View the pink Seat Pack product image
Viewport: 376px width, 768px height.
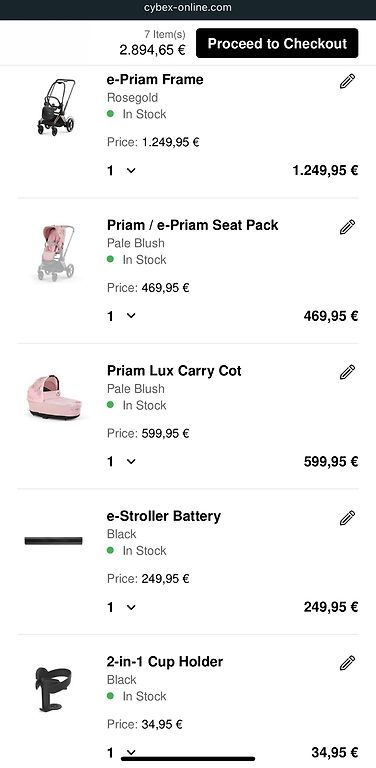point(55,252)
